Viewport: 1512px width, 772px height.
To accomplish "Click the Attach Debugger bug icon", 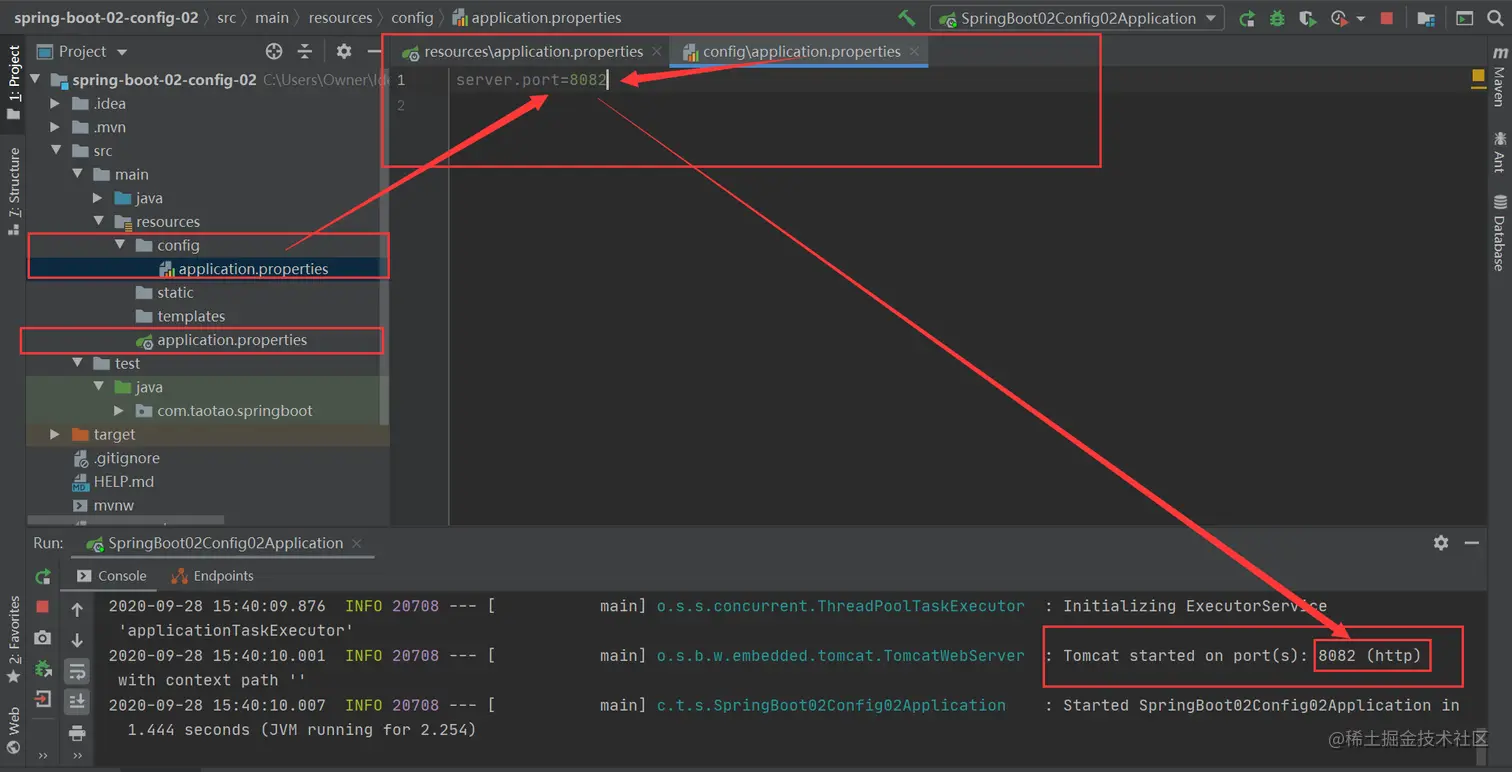I will pos(43,668).
